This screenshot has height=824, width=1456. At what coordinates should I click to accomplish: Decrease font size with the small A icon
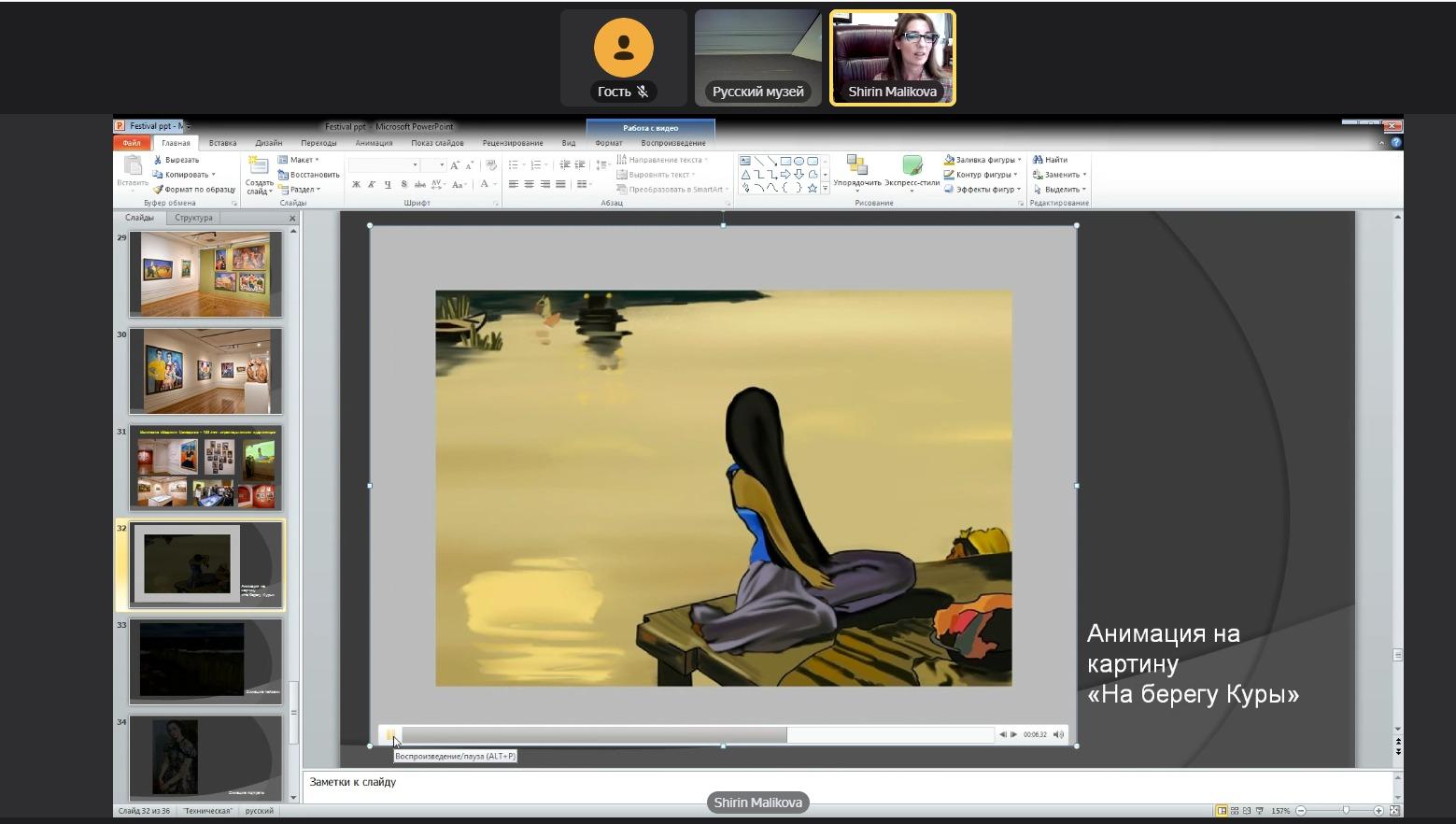[470, 165]
